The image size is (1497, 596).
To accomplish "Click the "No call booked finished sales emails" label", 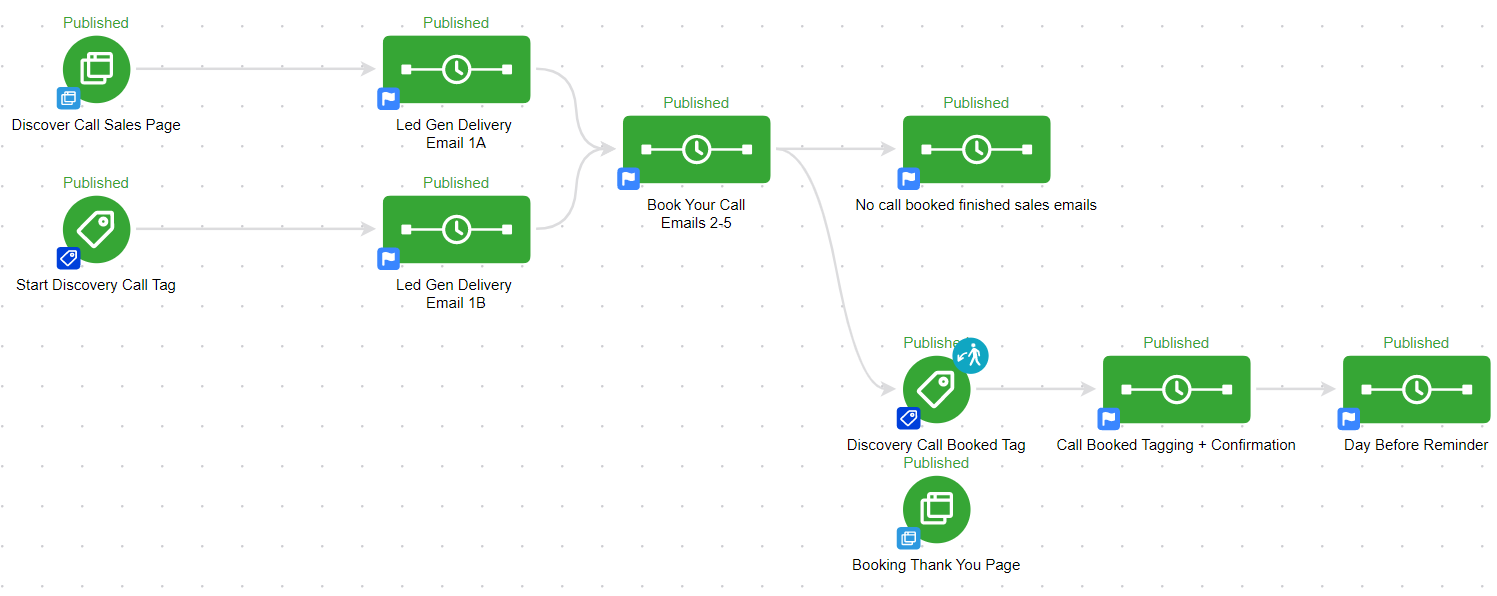I will [x=976, y=205].
